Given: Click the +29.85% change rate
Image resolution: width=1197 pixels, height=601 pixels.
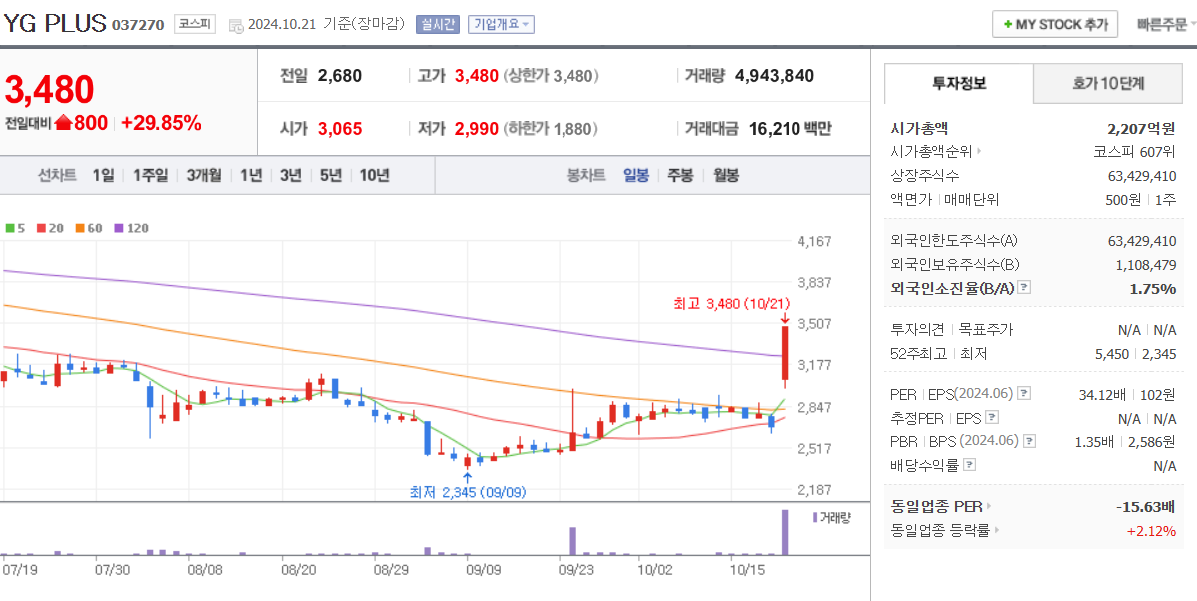Looking at the screenshot, I should (x=161, y=123).
